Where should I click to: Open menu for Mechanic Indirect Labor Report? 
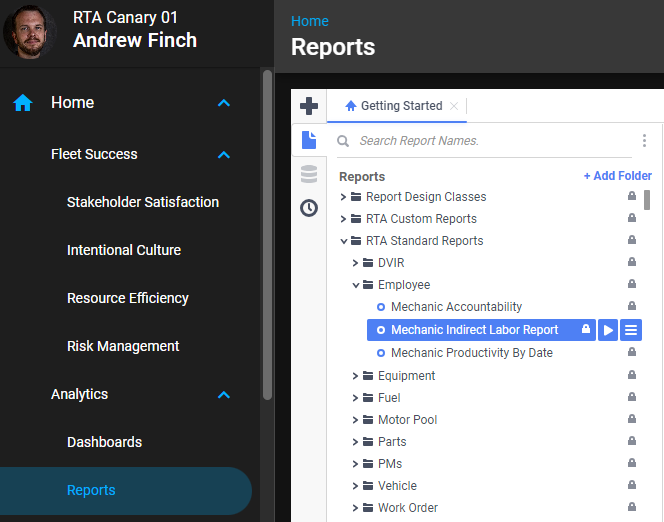[631, 330]
